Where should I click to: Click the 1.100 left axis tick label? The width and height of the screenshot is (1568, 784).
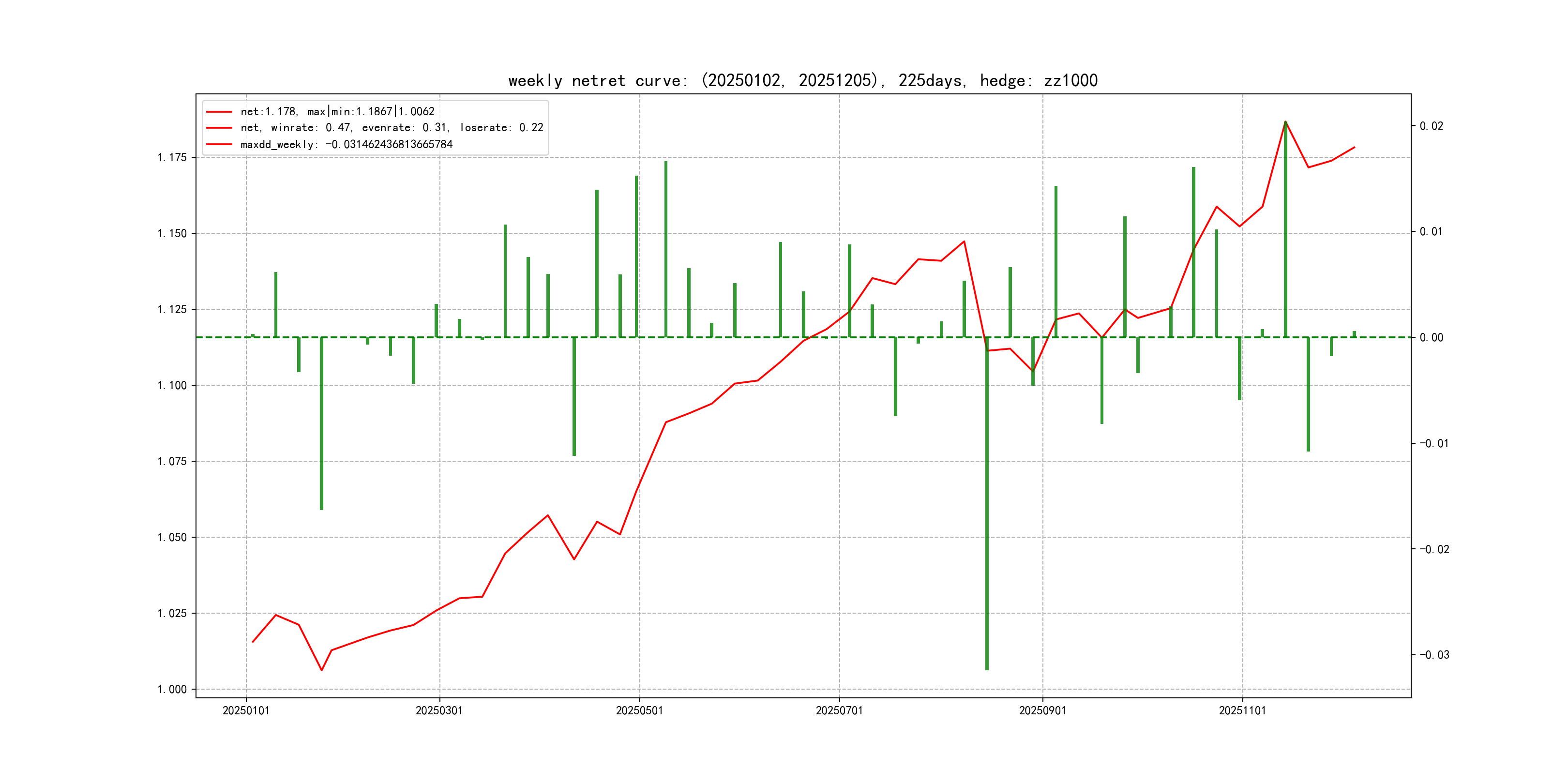[172, 385]
